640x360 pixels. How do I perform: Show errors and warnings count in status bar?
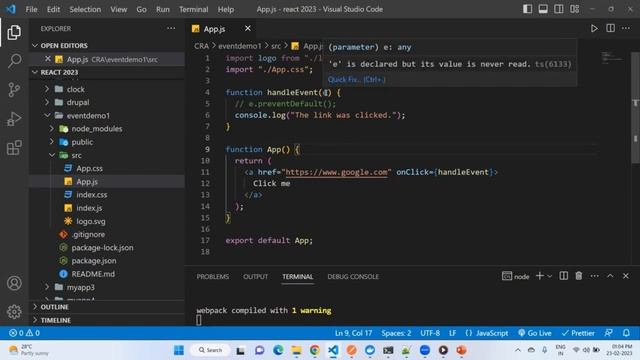(x=24, y=333)
